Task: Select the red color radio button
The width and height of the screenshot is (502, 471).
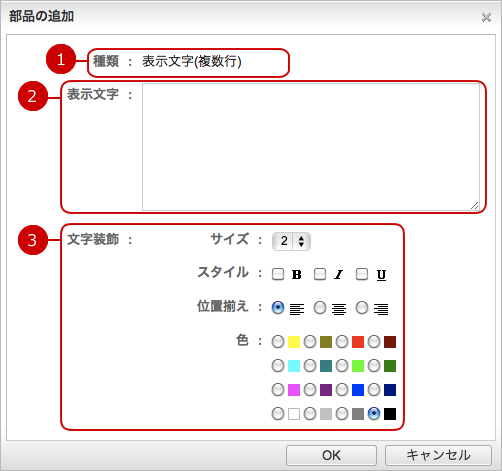Action: 342,342
